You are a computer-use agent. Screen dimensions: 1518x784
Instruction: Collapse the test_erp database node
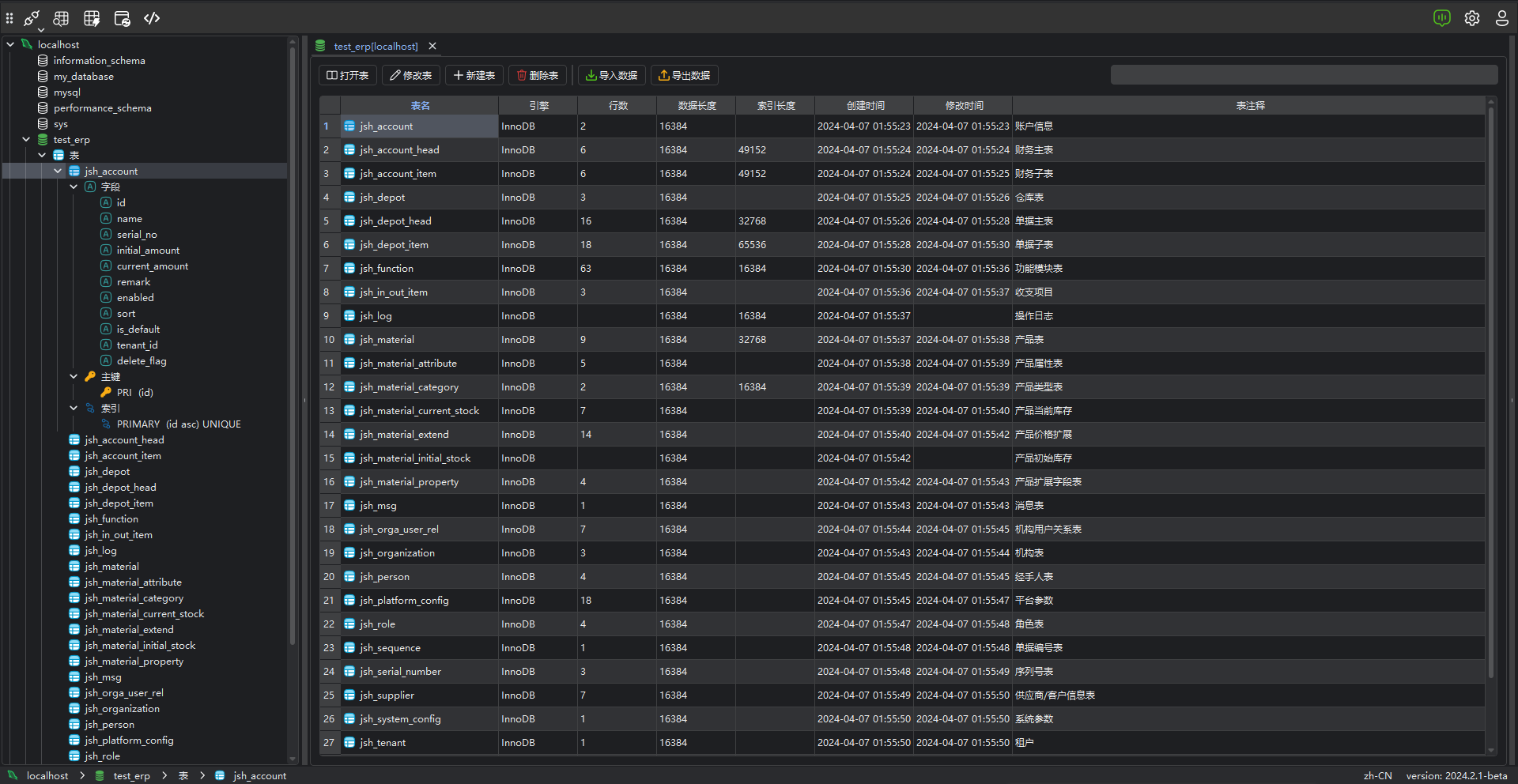(26, 140)
